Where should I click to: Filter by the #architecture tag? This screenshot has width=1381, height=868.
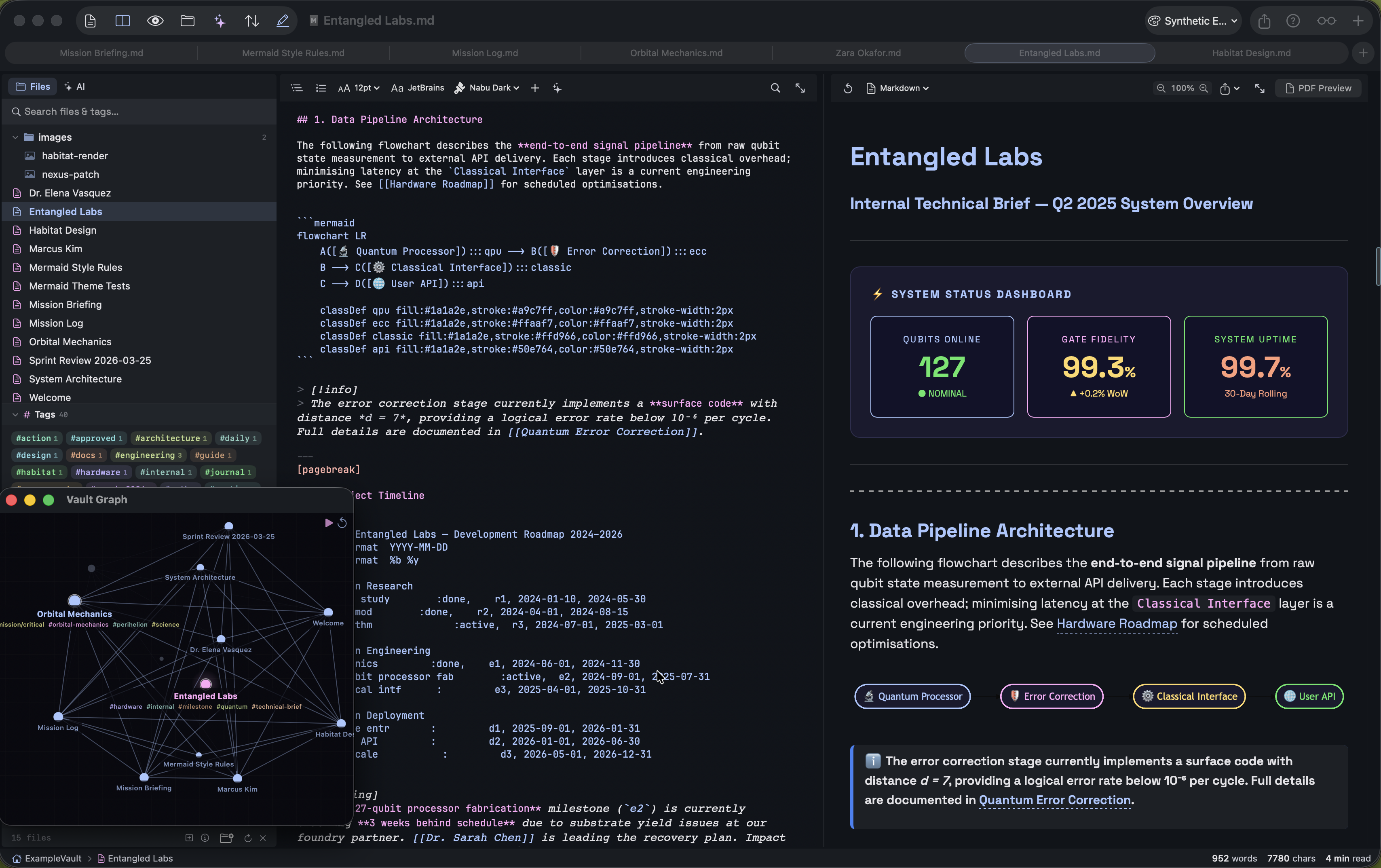coord(170,438)
